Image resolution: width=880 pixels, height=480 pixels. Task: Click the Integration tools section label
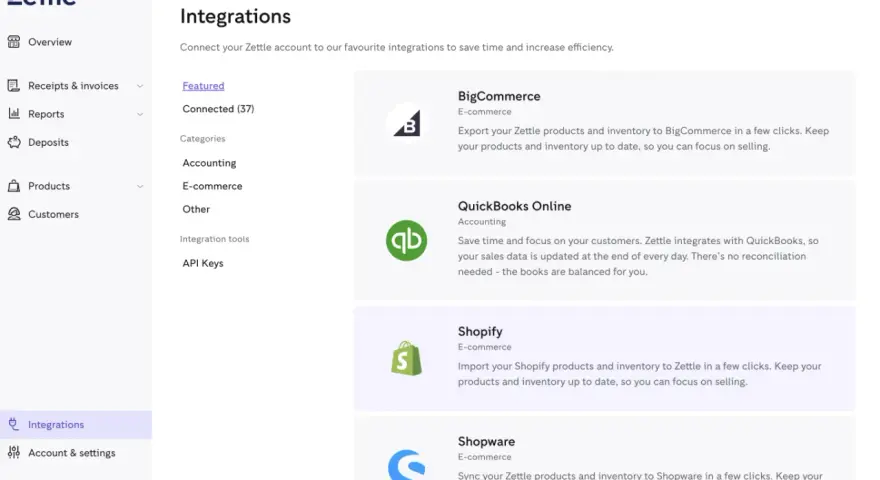click(214, 239)
